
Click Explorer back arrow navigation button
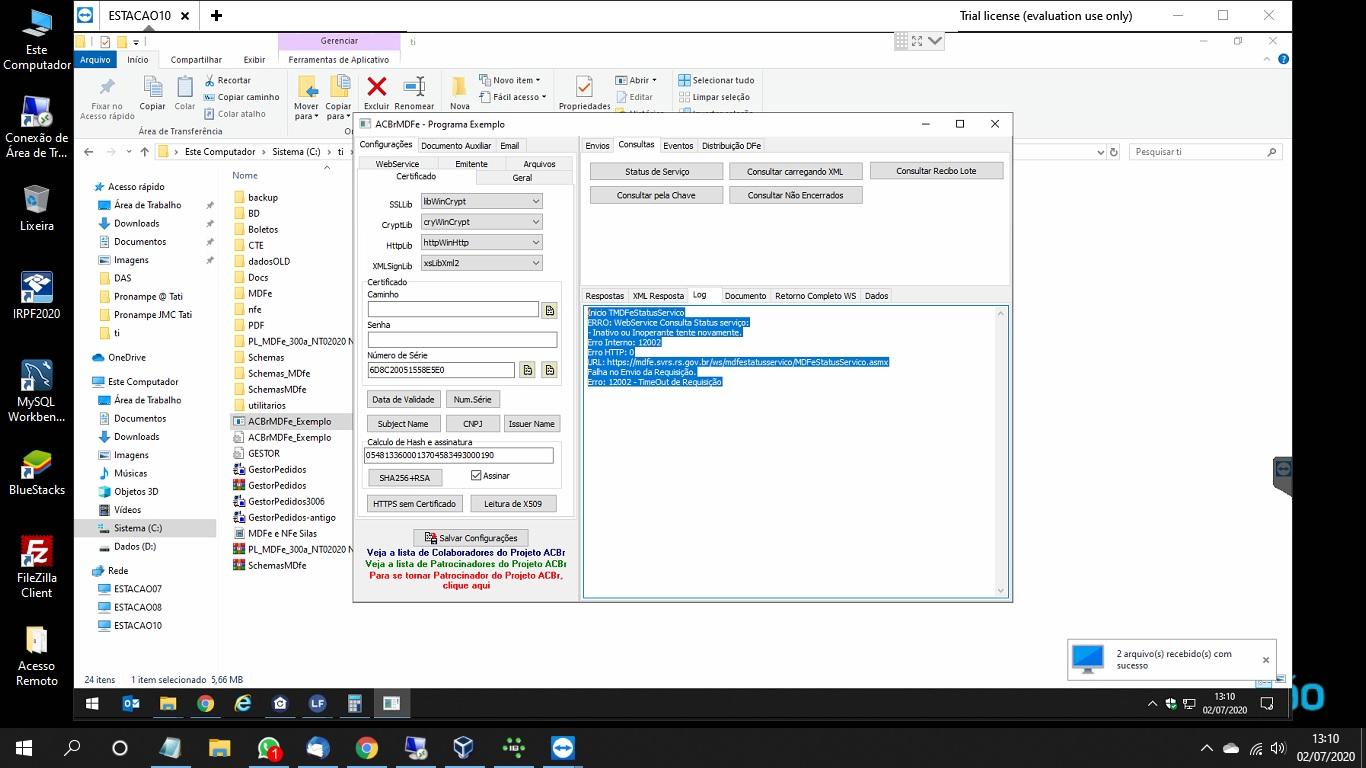coord(89,152)
